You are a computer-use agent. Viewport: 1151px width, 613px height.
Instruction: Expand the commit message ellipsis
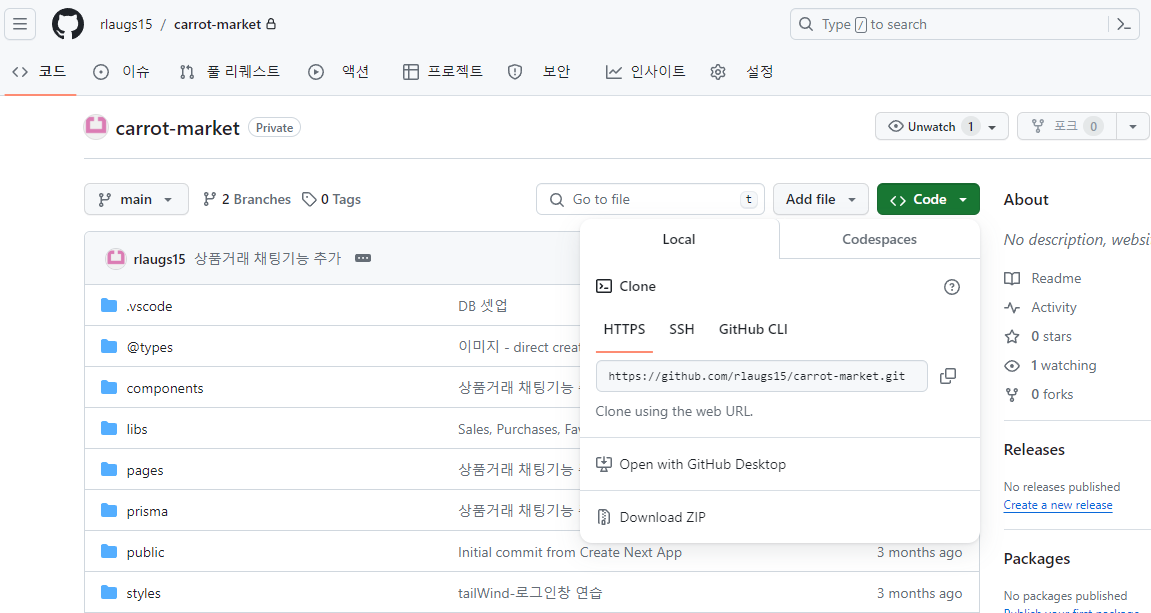click(x=363, y=258)
